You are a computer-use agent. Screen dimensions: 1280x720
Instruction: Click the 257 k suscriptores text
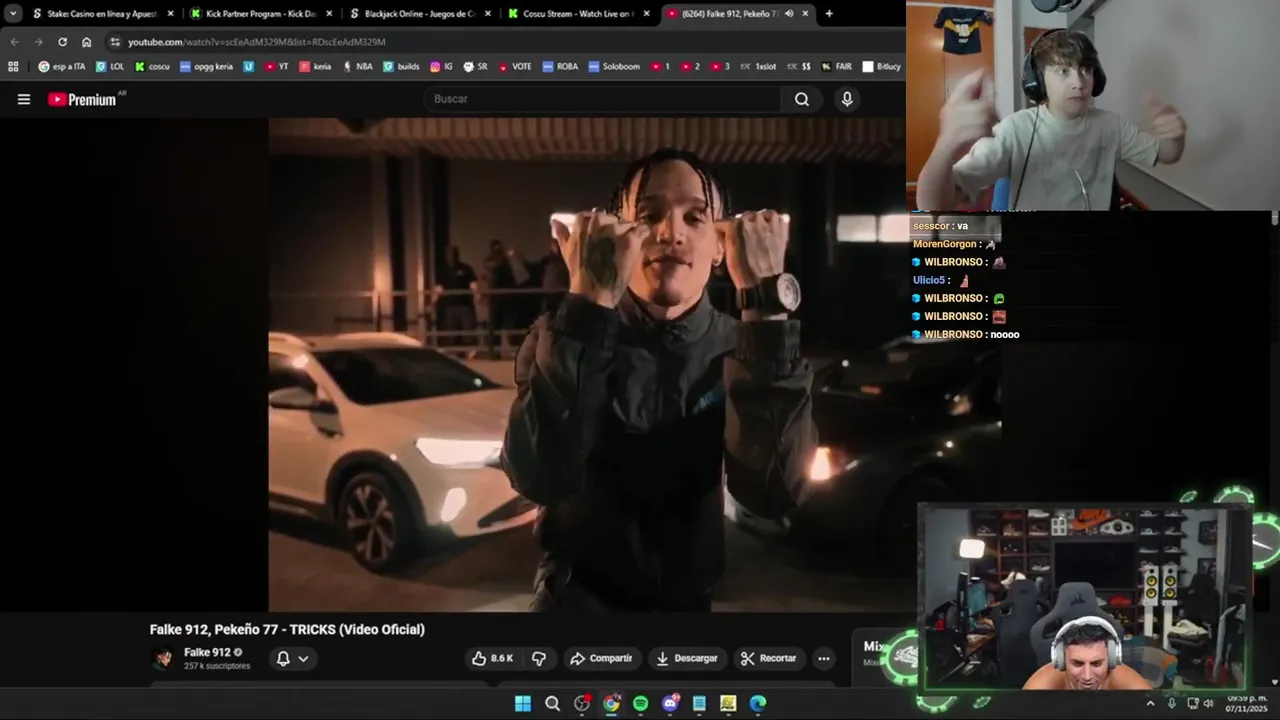[x=217, y=666]
